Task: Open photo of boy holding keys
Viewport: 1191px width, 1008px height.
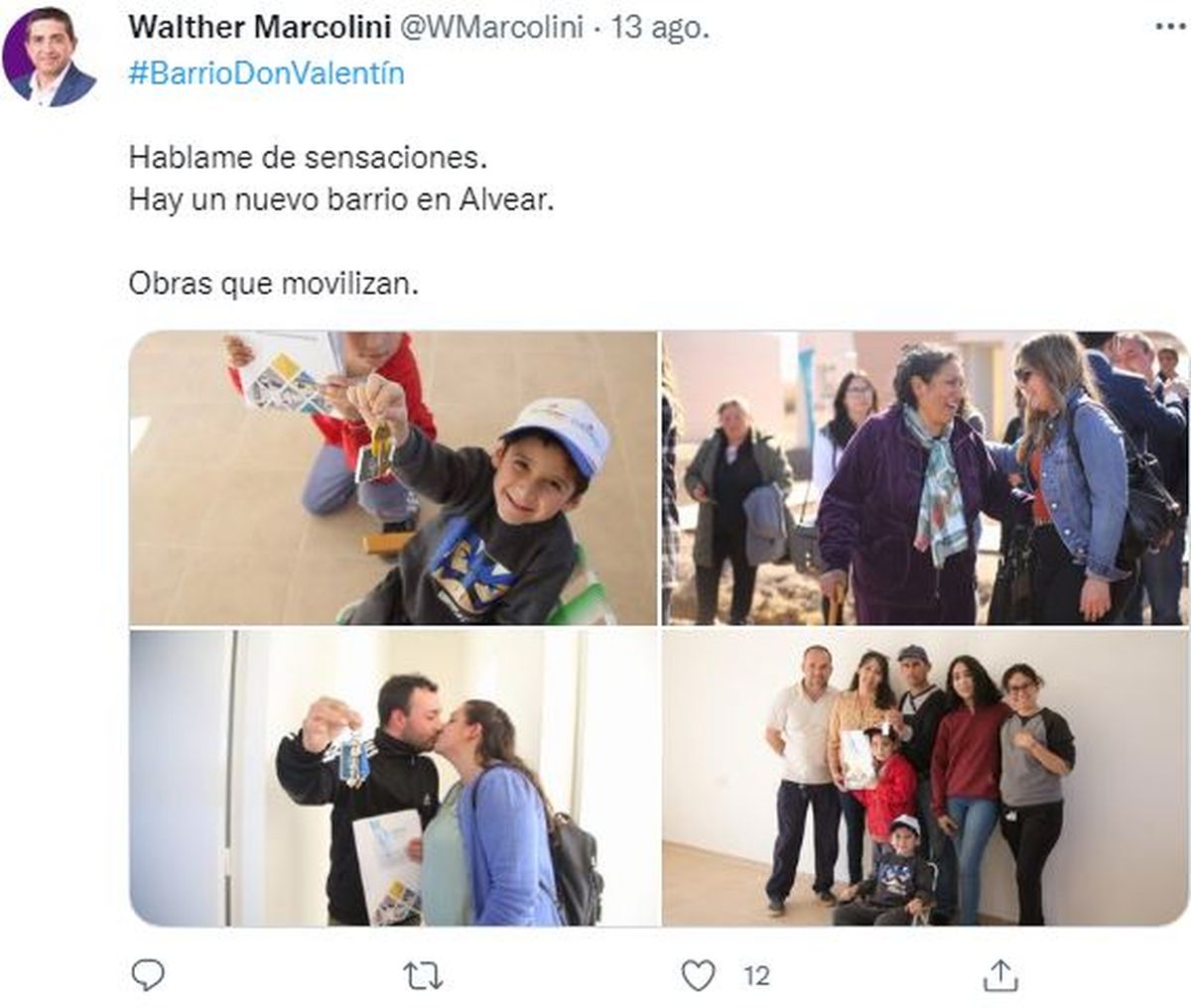Action: click(393, 477)
